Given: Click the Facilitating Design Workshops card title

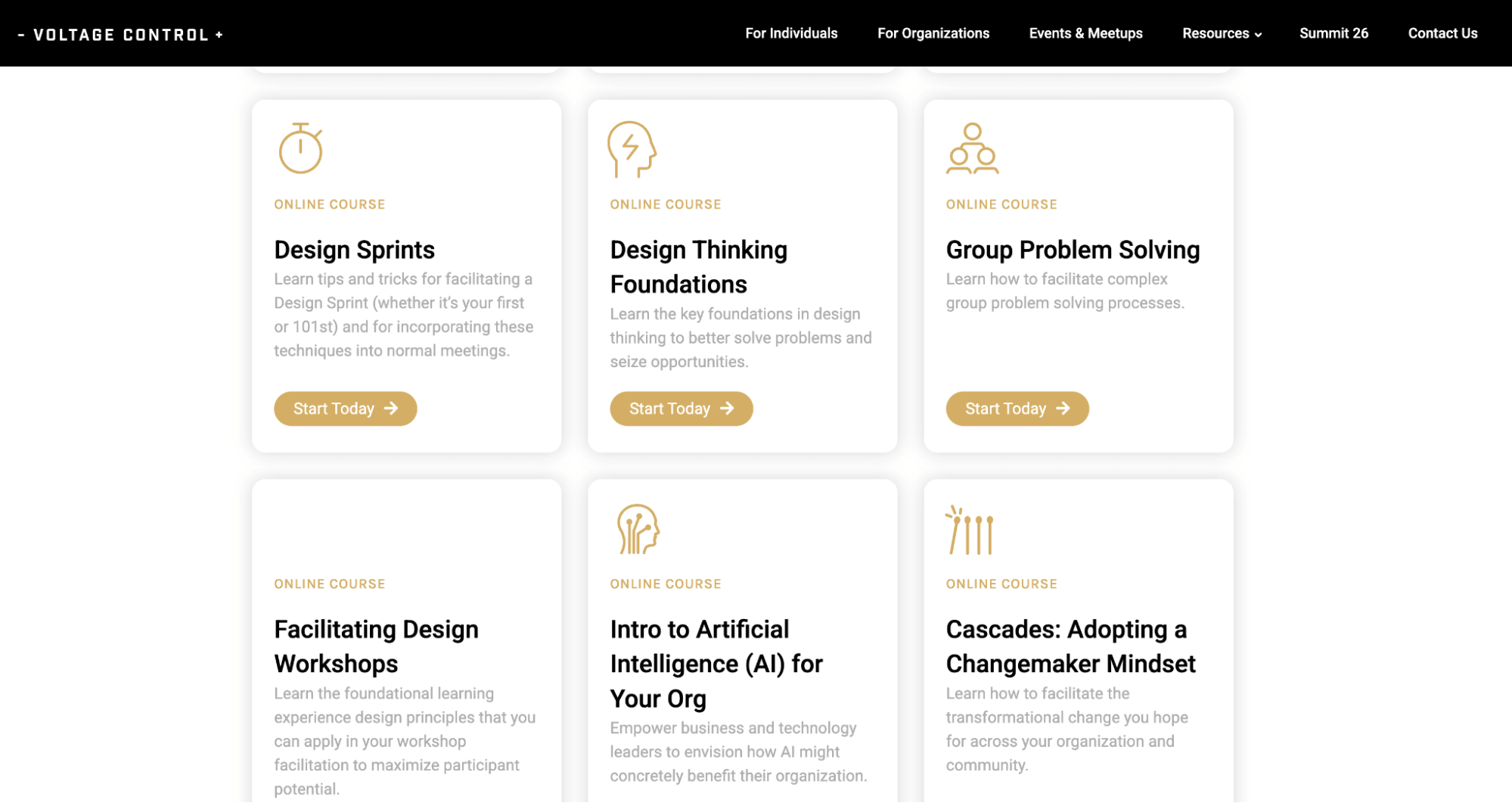Looking at the screenshot, I should [376, 646].
